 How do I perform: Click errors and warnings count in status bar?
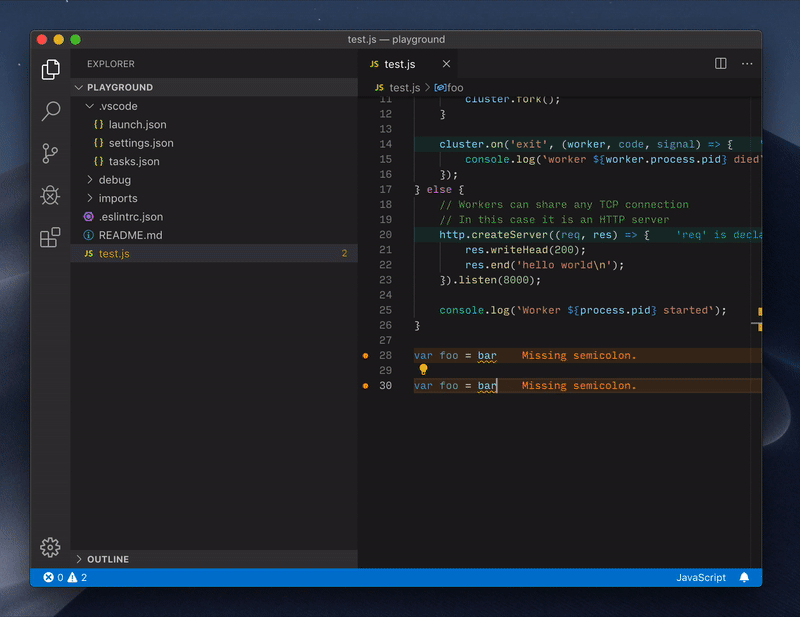click(65, 577)
